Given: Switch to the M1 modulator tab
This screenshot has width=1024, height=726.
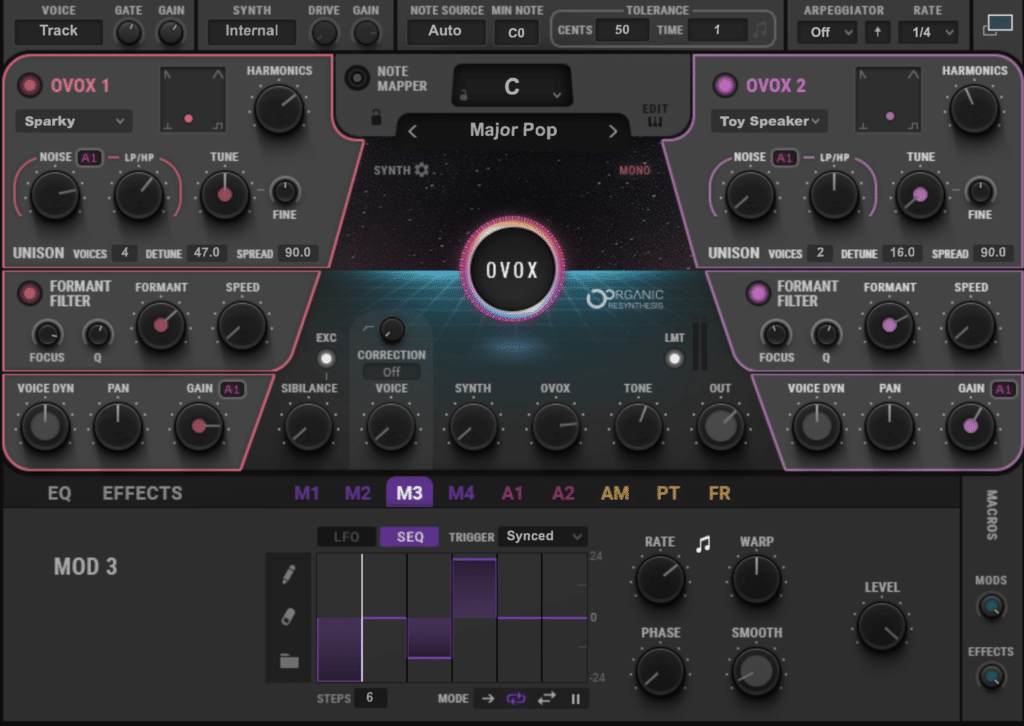Looking at the screenshot, I should coord(307,492).
